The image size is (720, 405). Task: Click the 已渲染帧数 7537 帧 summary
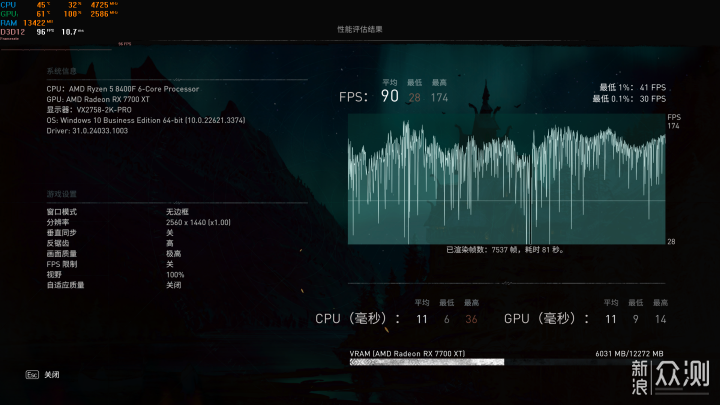tap(505, 250)
